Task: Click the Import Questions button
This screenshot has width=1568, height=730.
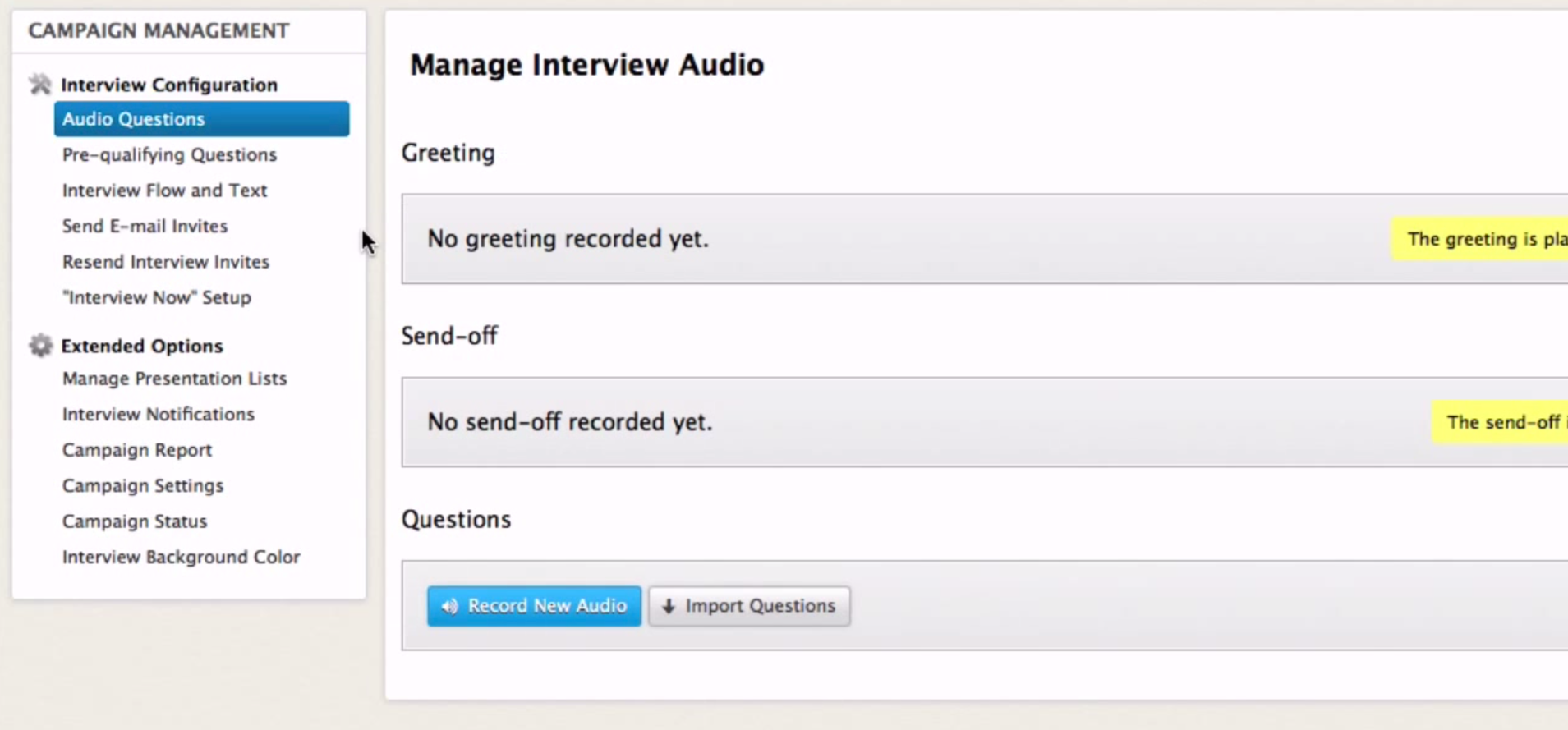Action: 749,606
